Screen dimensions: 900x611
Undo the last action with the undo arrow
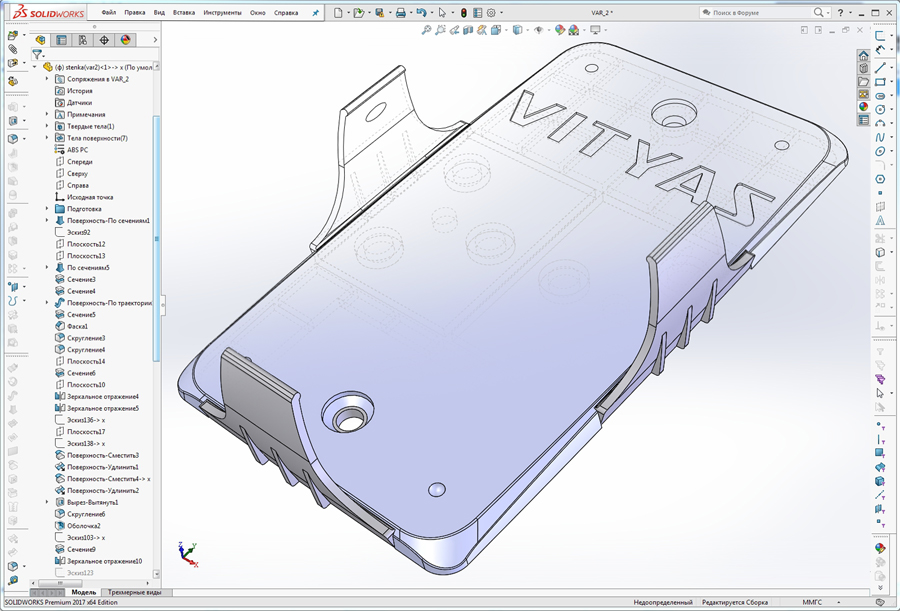point(421,13)
